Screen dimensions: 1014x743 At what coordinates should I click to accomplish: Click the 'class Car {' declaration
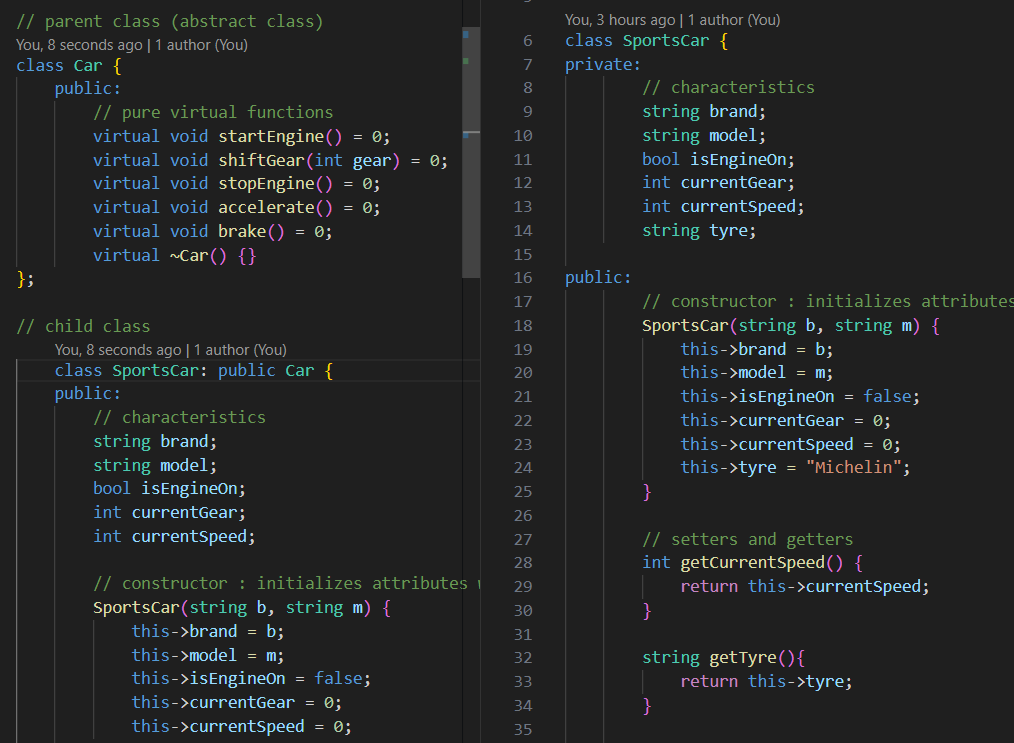(x=69, y=66)
